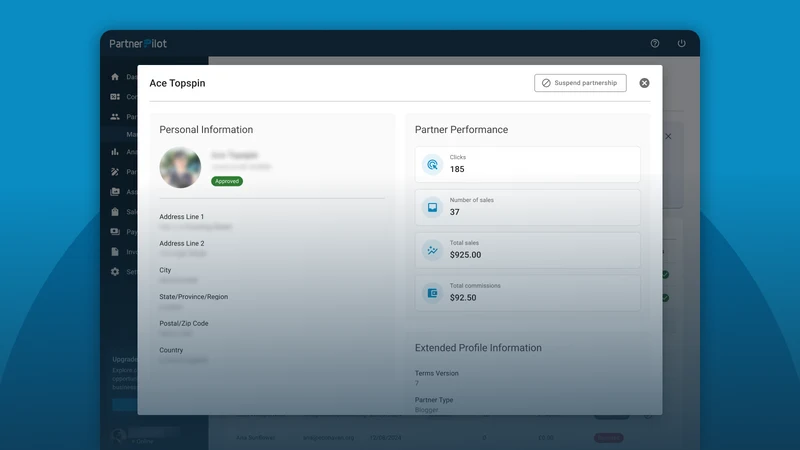Click the Suspend partnership button
Viewport: 800px width, 450px height.
point(580,83)
